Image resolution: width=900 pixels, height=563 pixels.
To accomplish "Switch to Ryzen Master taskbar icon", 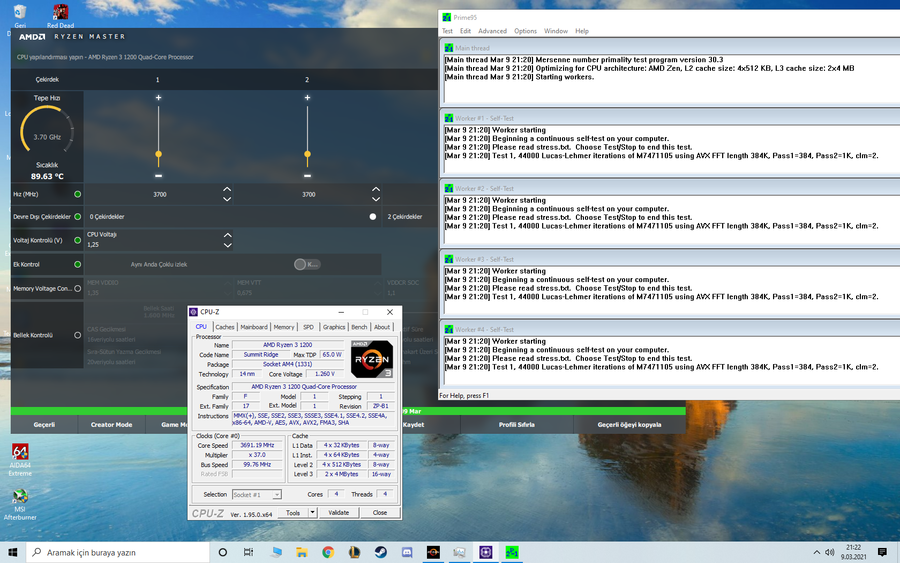I will point(433,552).
